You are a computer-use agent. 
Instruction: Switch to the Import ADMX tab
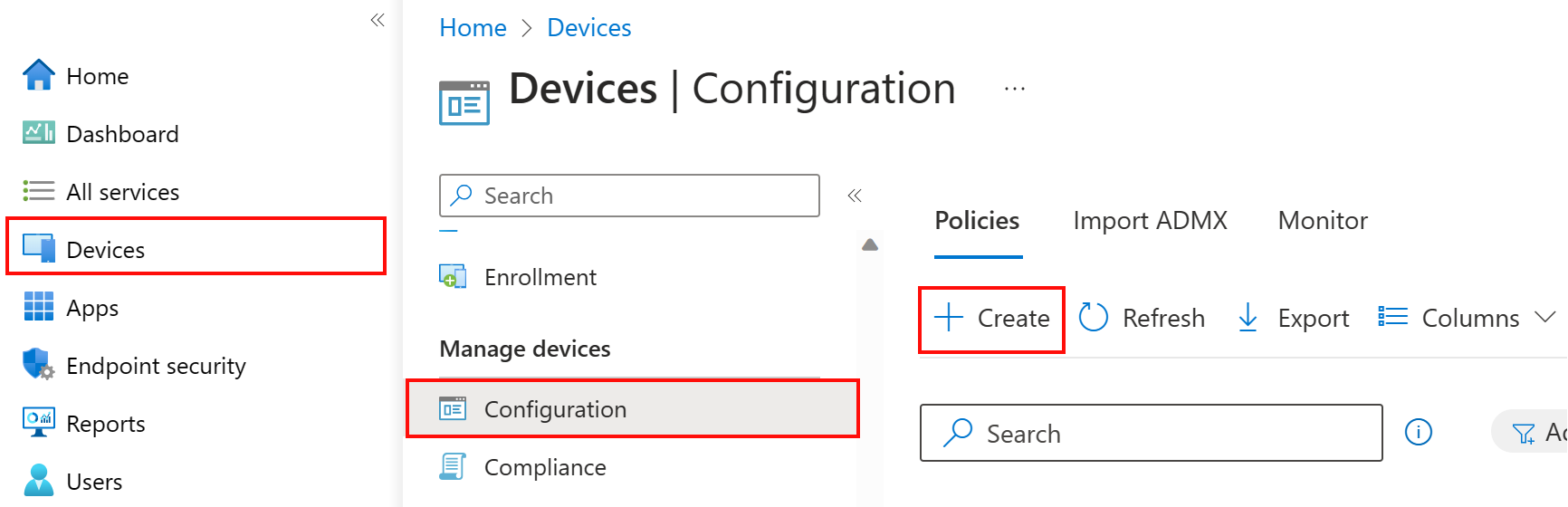[1150, 221]
